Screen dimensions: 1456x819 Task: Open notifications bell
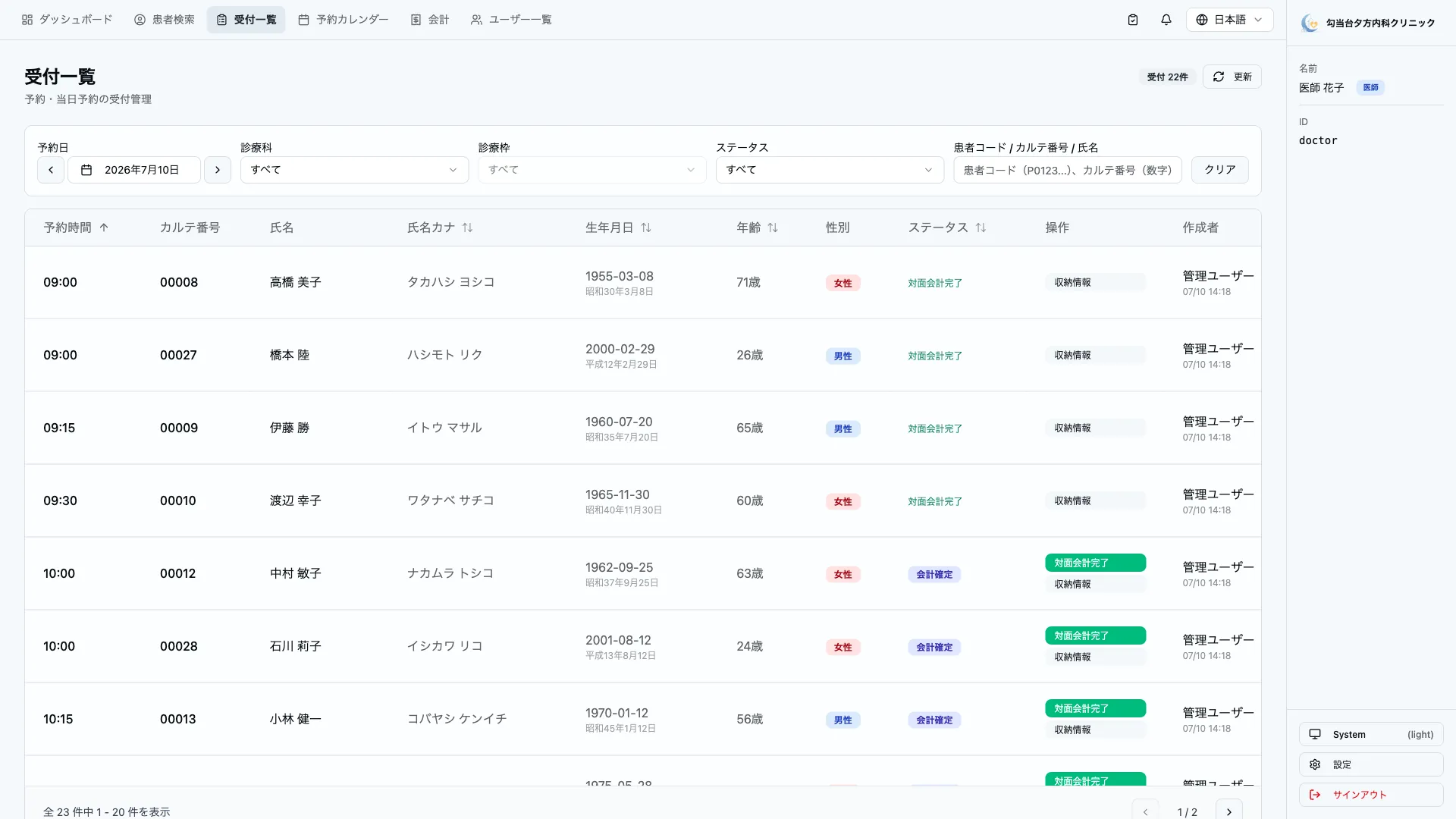(x=1166, y=20)
